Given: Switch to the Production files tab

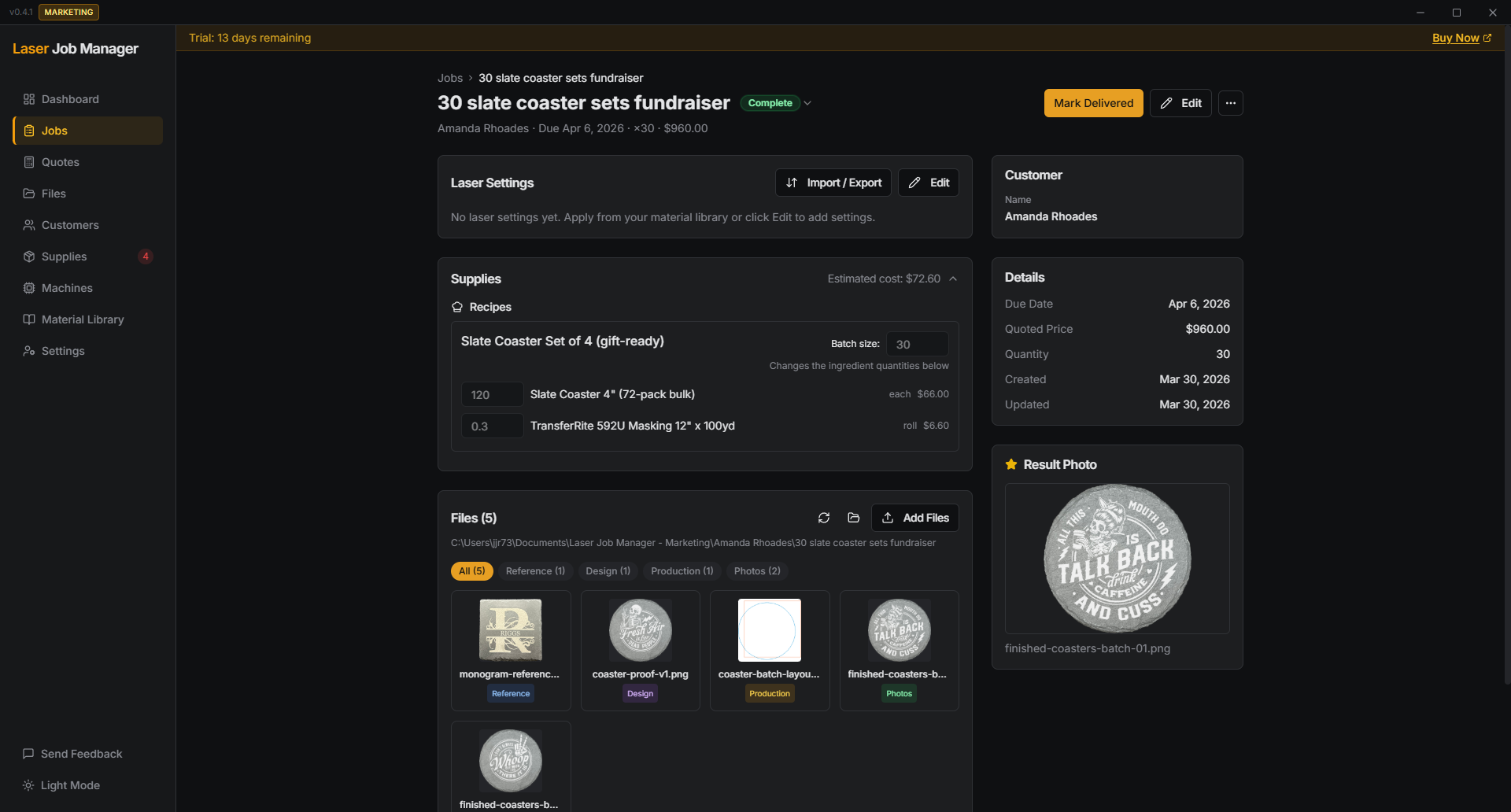Looking at the screenshot, I should click(x=682, y=571).
